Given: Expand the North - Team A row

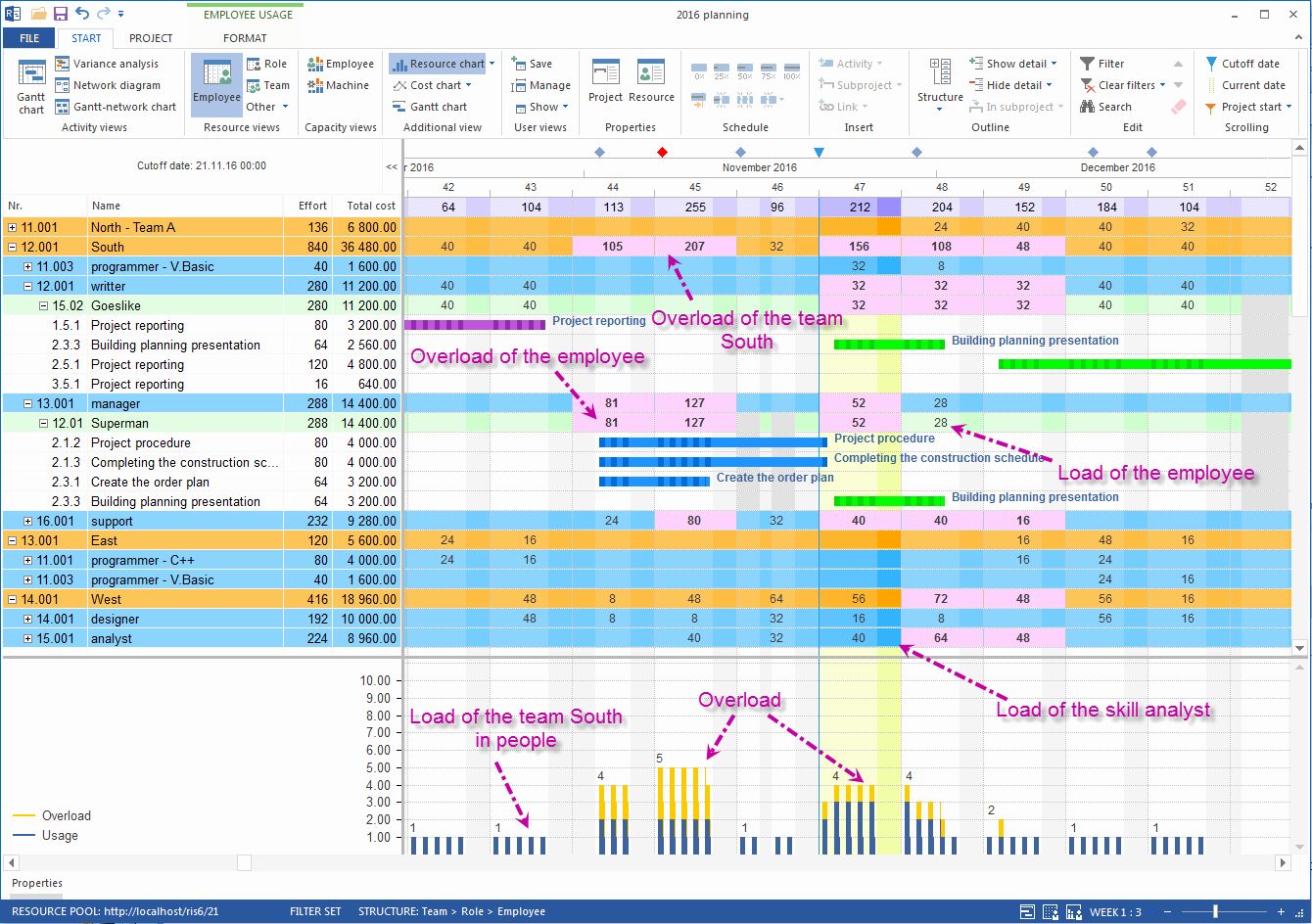Looking at the screenshot, I should pyautogui.click(x=12, y=227).
